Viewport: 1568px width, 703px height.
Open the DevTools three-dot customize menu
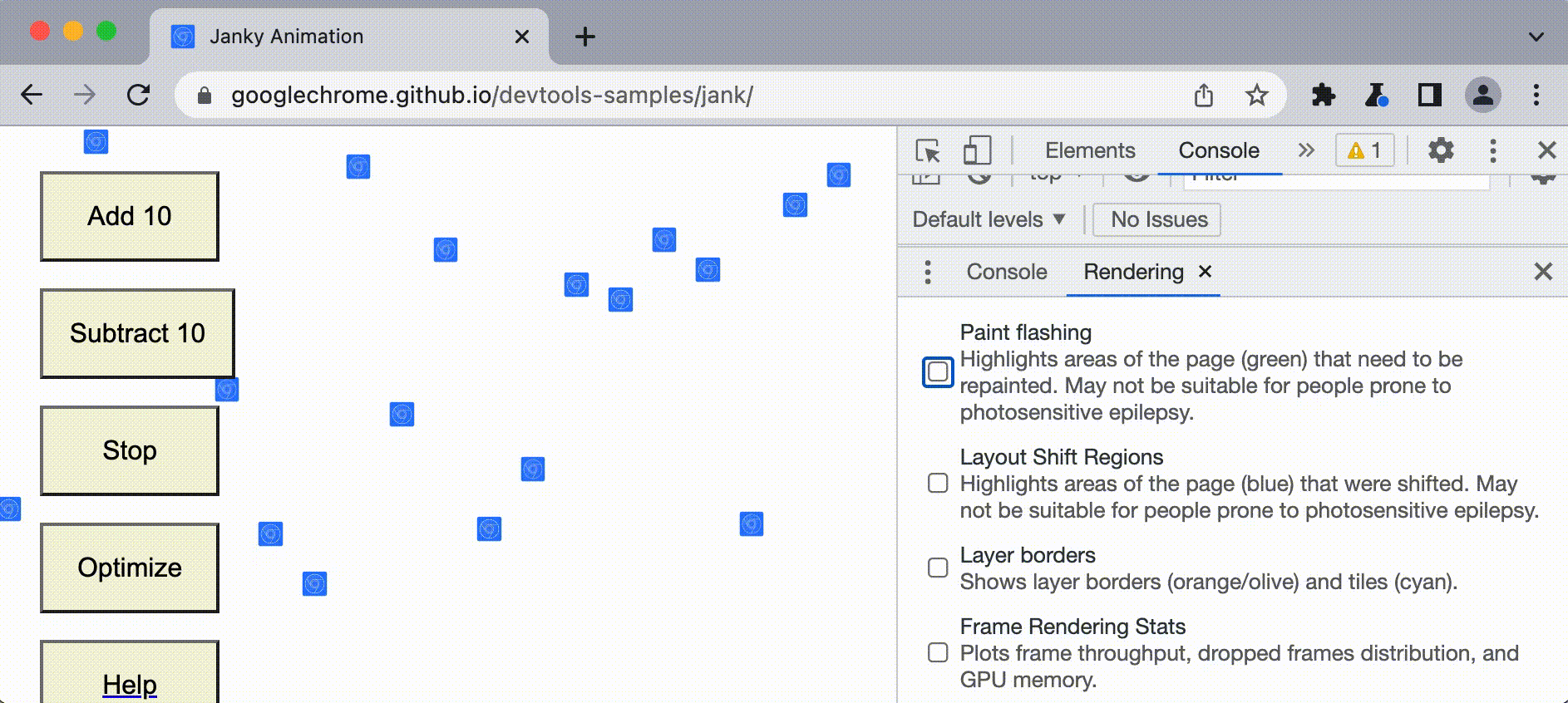(x=1493, y=150)
